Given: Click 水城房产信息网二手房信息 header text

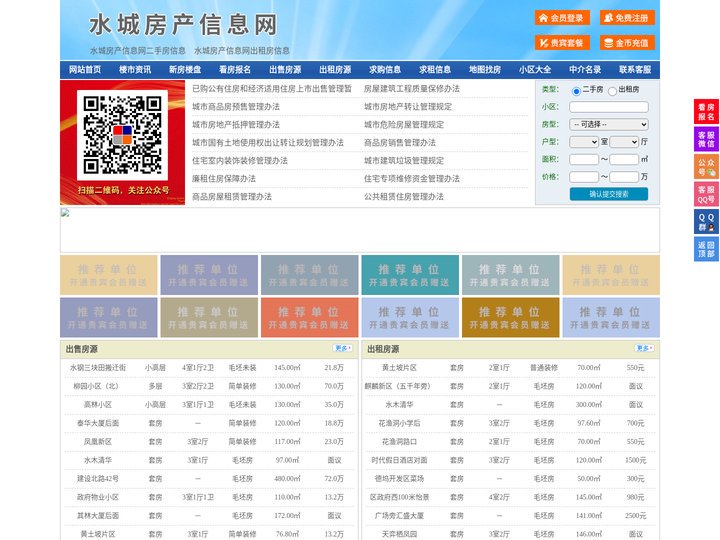Looking at the screenshot, I should [138, 51].
